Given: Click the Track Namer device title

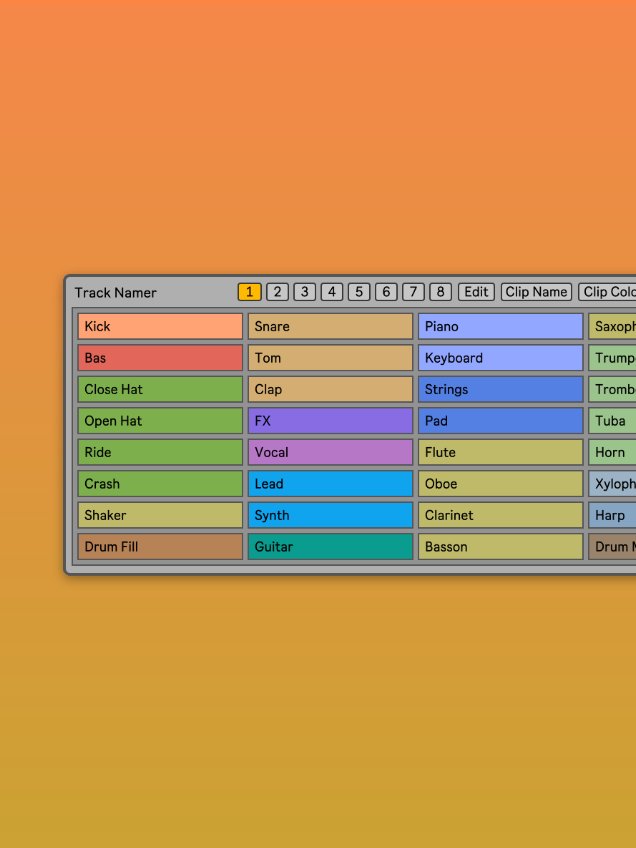Looking at the screenshot, I should pyautogui.click(x=115, y=293).
